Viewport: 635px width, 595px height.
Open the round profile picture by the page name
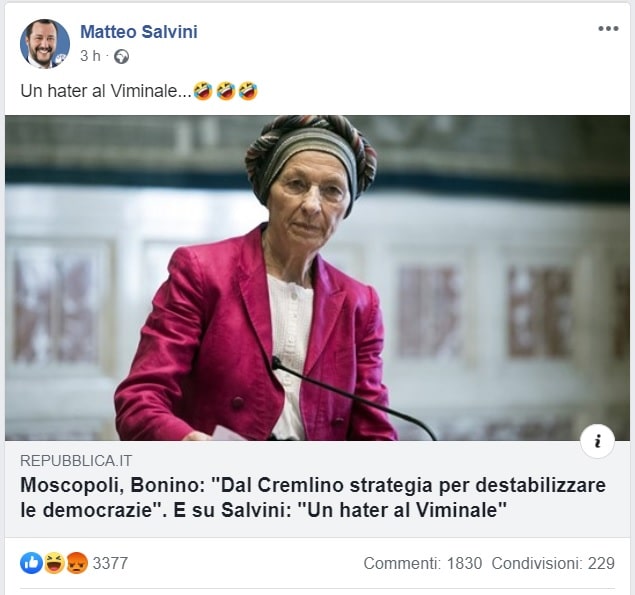pos(45,43)
